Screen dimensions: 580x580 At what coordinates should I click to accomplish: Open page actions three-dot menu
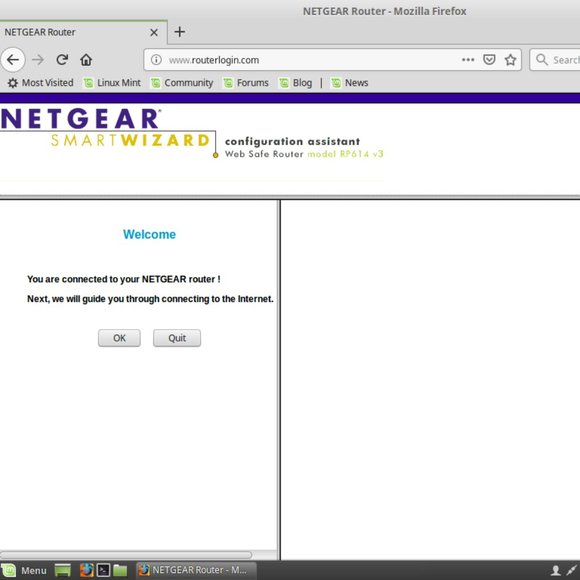pos(468,60)
